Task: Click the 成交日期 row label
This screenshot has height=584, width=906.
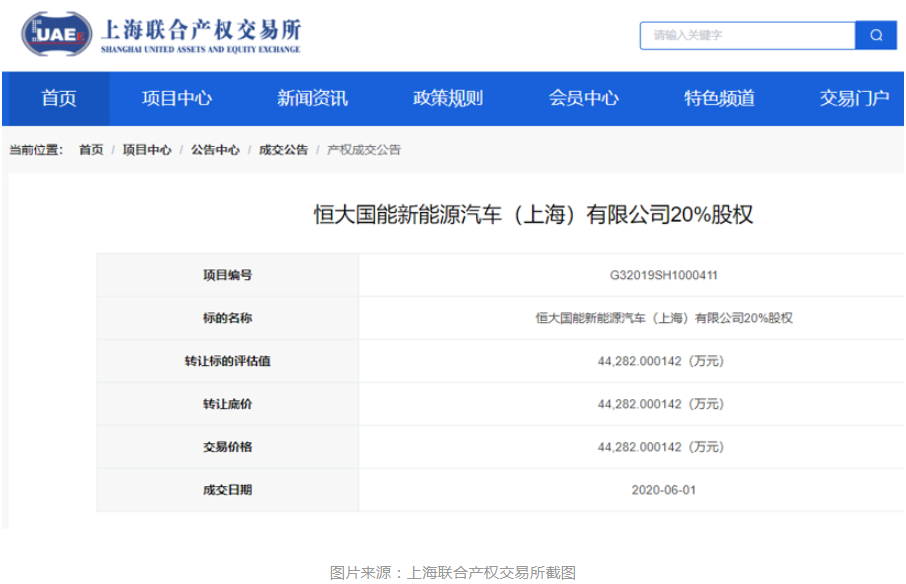Action: [227, 490]
